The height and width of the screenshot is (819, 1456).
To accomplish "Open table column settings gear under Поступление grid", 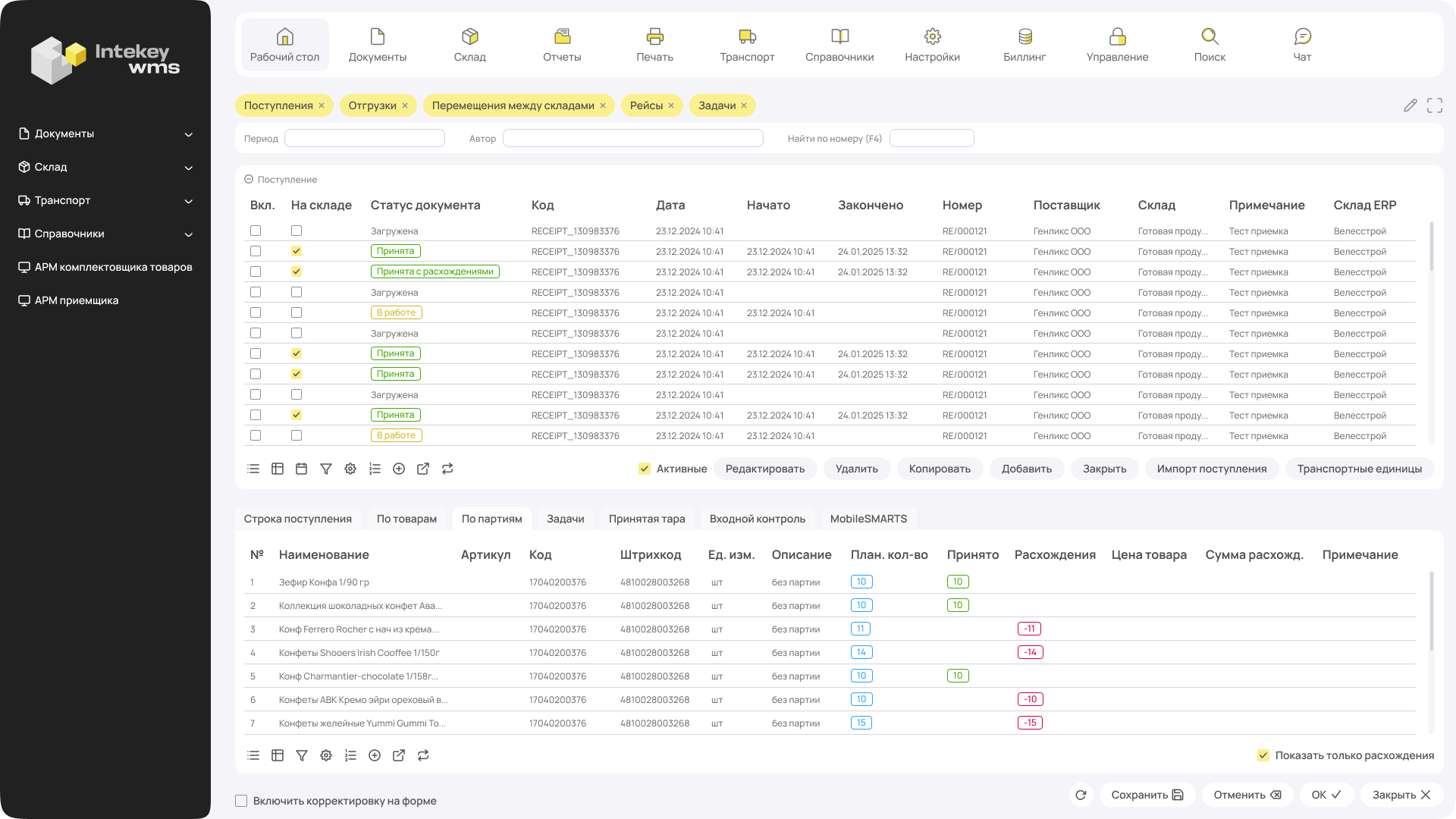I will click(x=350, y=469).
